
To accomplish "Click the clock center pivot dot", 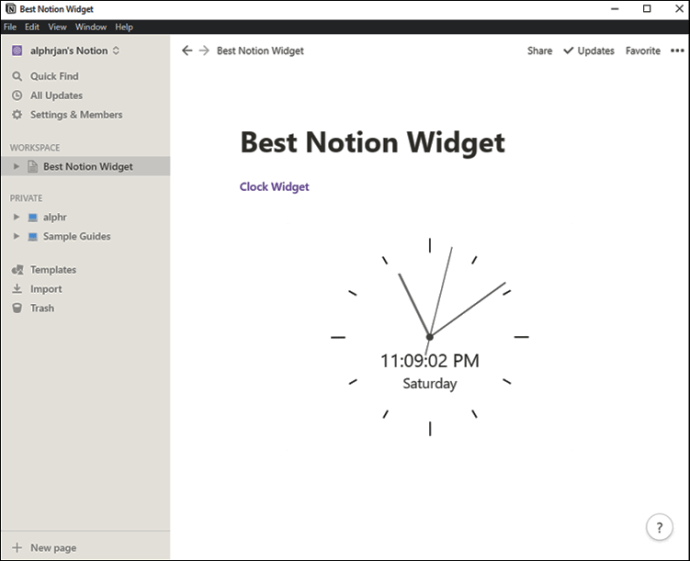I will click(x=430, y=337).
